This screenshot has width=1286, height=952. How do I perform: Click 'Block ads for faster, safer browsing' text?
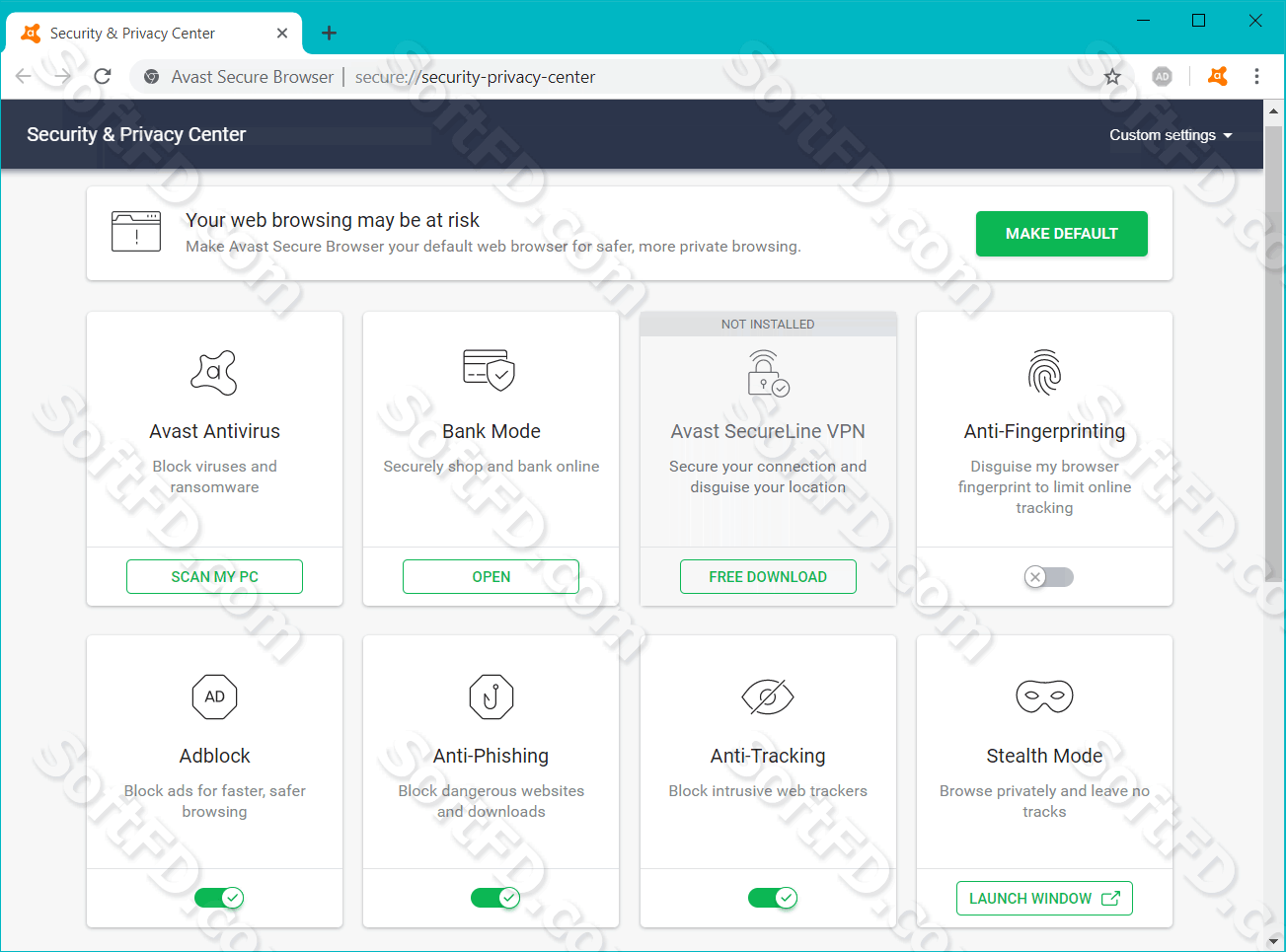214,801
